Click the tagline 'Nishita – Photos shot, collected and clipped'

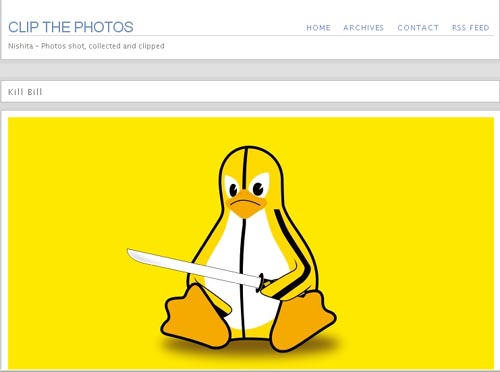pos(86,46)
